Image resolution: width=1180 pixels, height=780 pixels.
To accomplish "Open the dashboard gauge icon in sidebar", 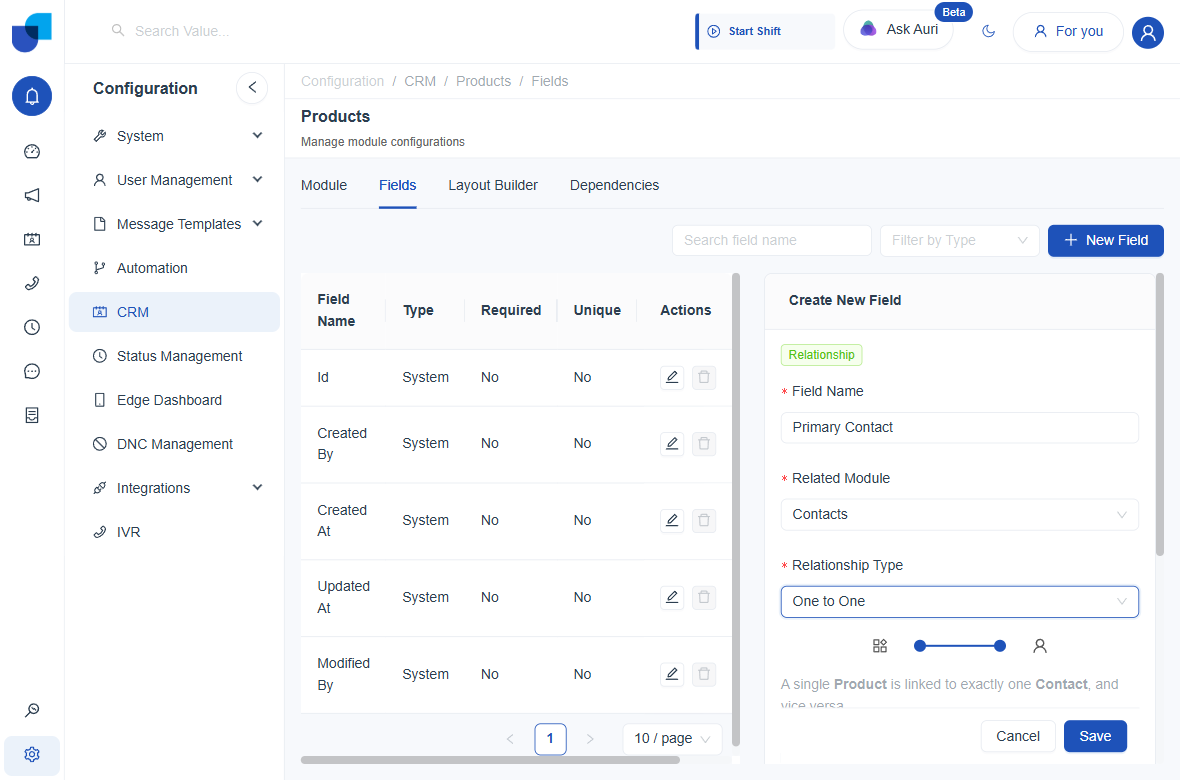I will (32, 151).
